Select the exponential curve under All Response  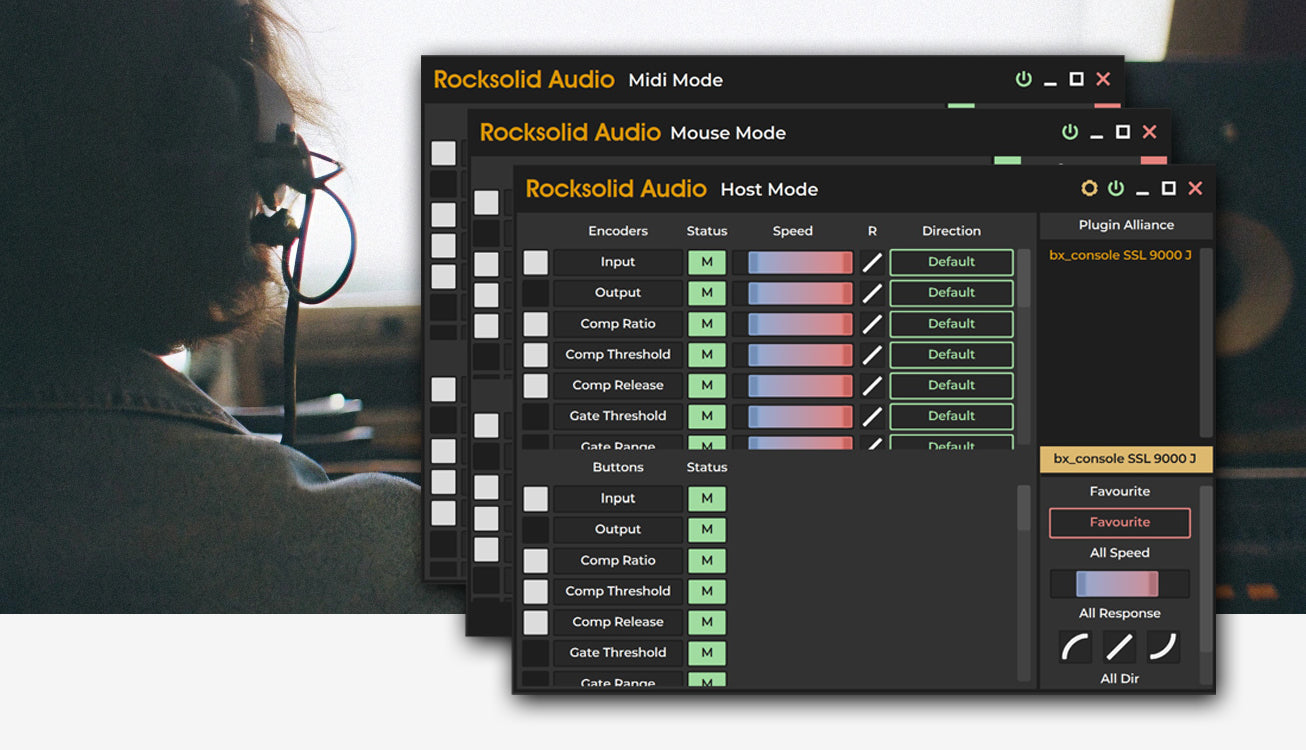click(1163, 647)
